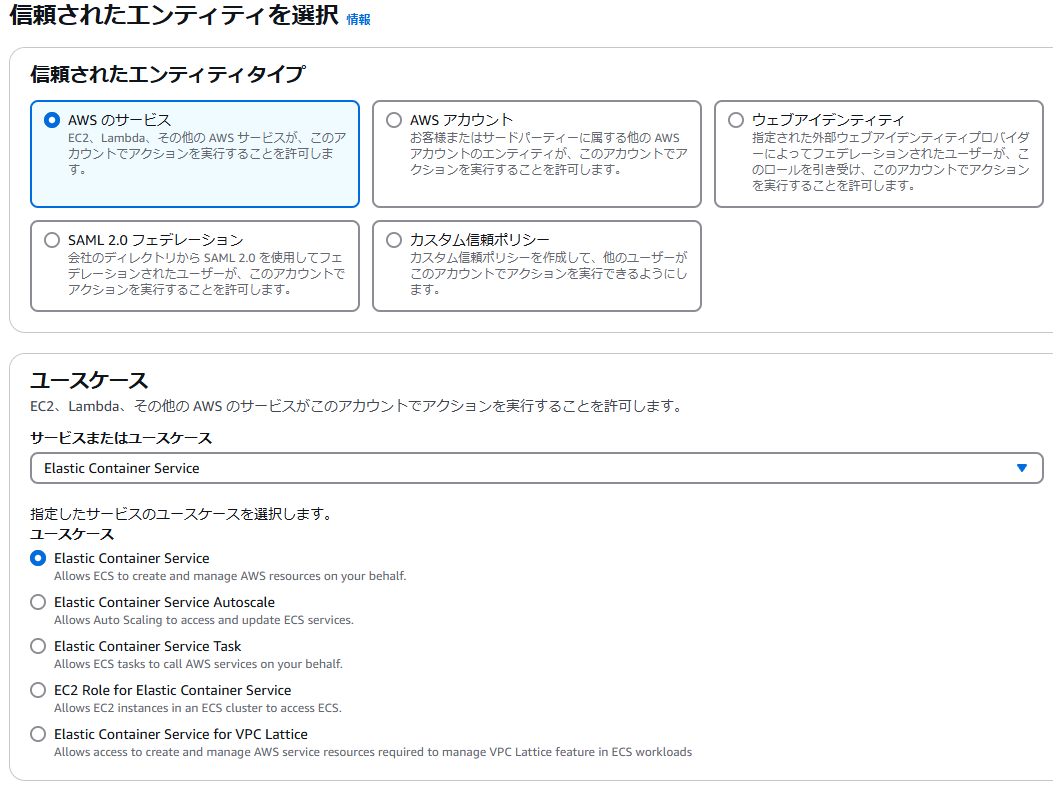
Task: Open the 情報 info link
Action: tap(358, 19)
